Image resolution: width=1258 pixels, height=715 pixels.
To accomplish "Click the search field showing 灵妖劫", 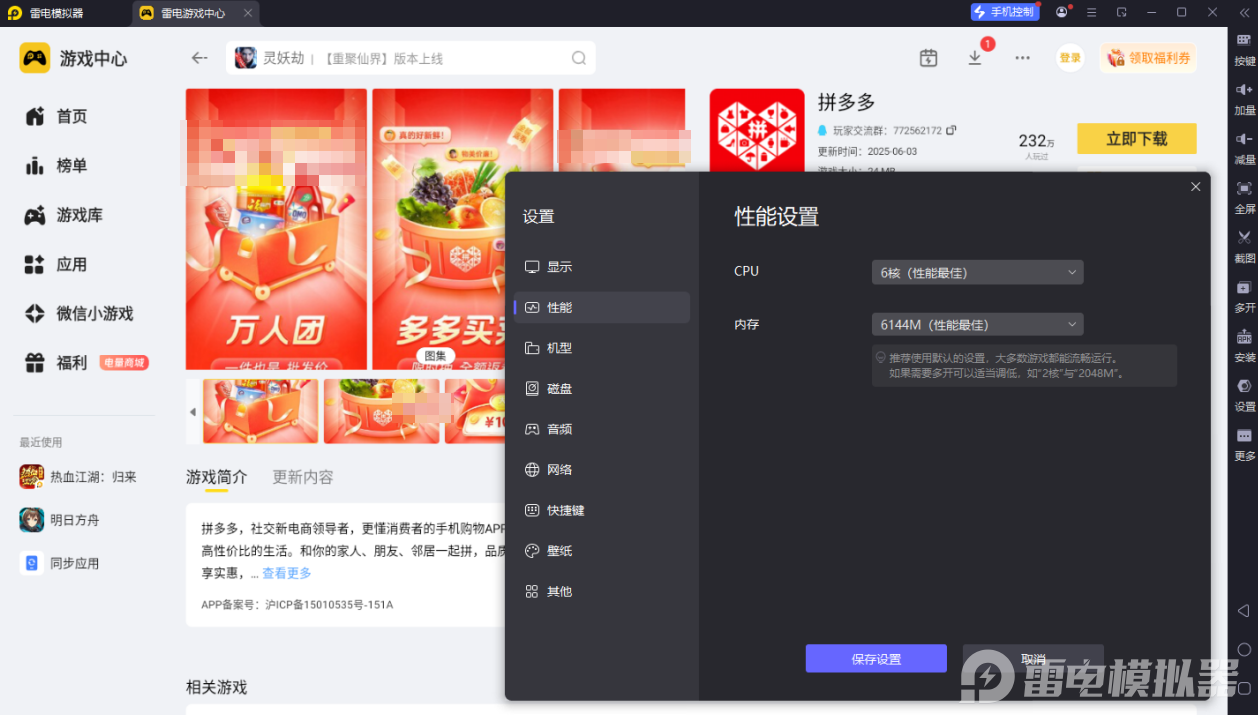I will (410, 58).
